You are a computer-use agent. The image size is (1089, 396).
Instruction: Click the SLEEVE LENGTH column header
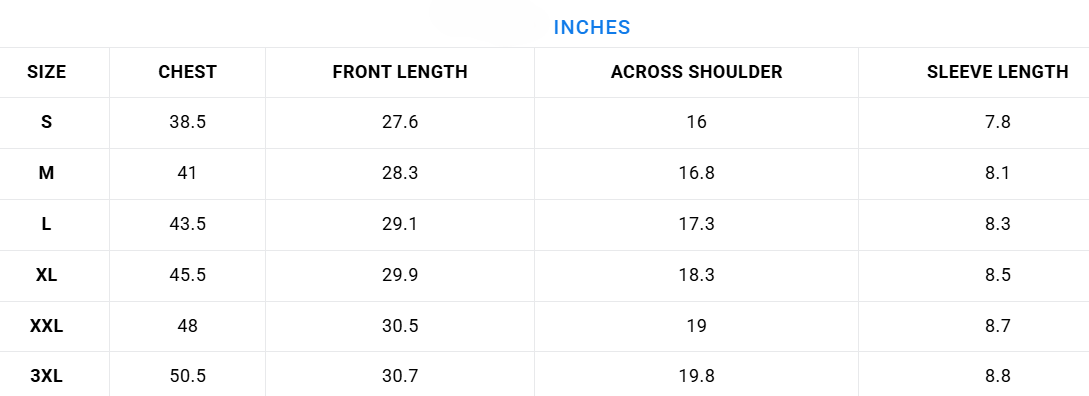click(x=997, y=72)
